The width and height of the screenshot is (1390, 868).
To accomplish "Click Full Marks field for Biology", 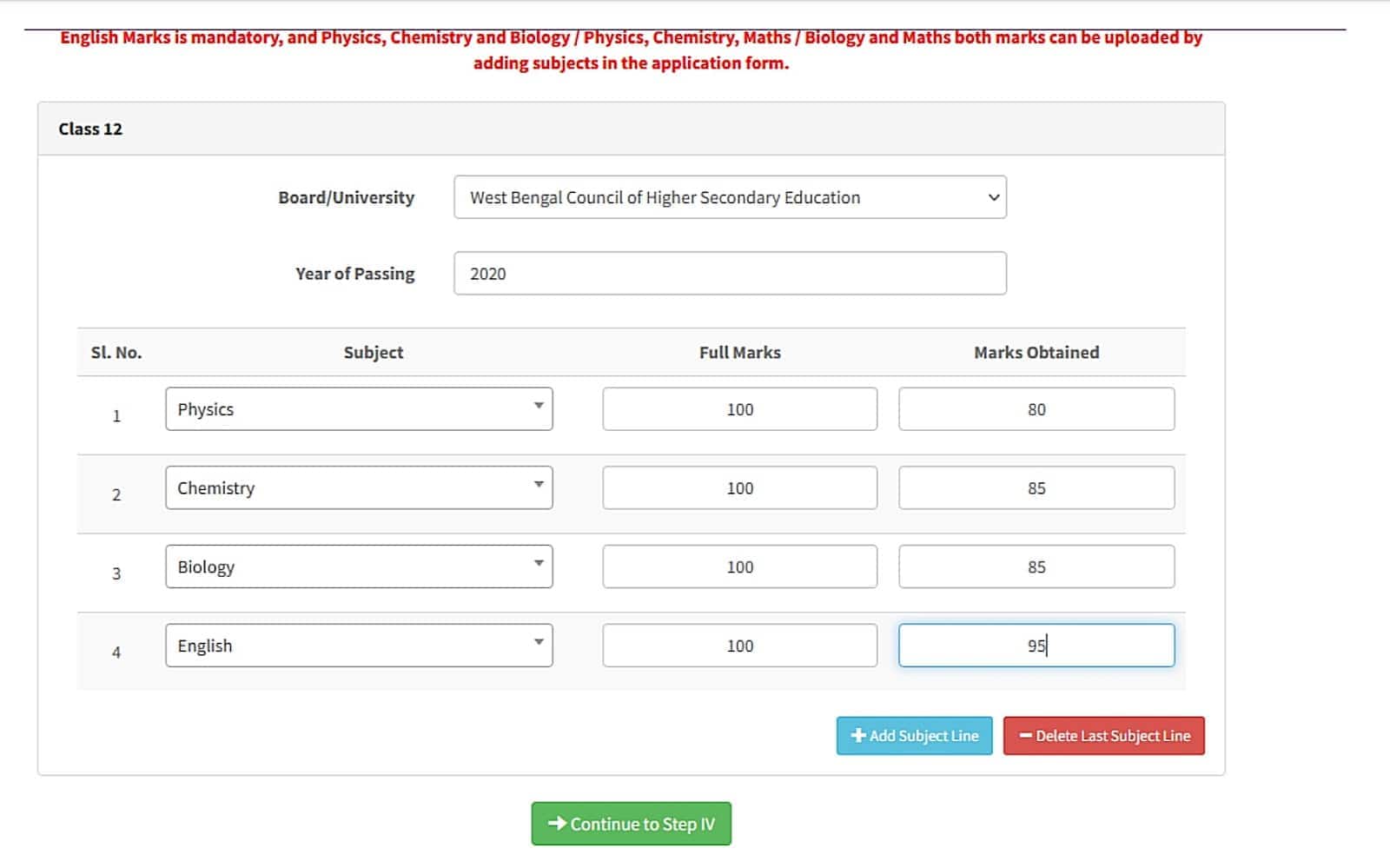I will 740,567.
